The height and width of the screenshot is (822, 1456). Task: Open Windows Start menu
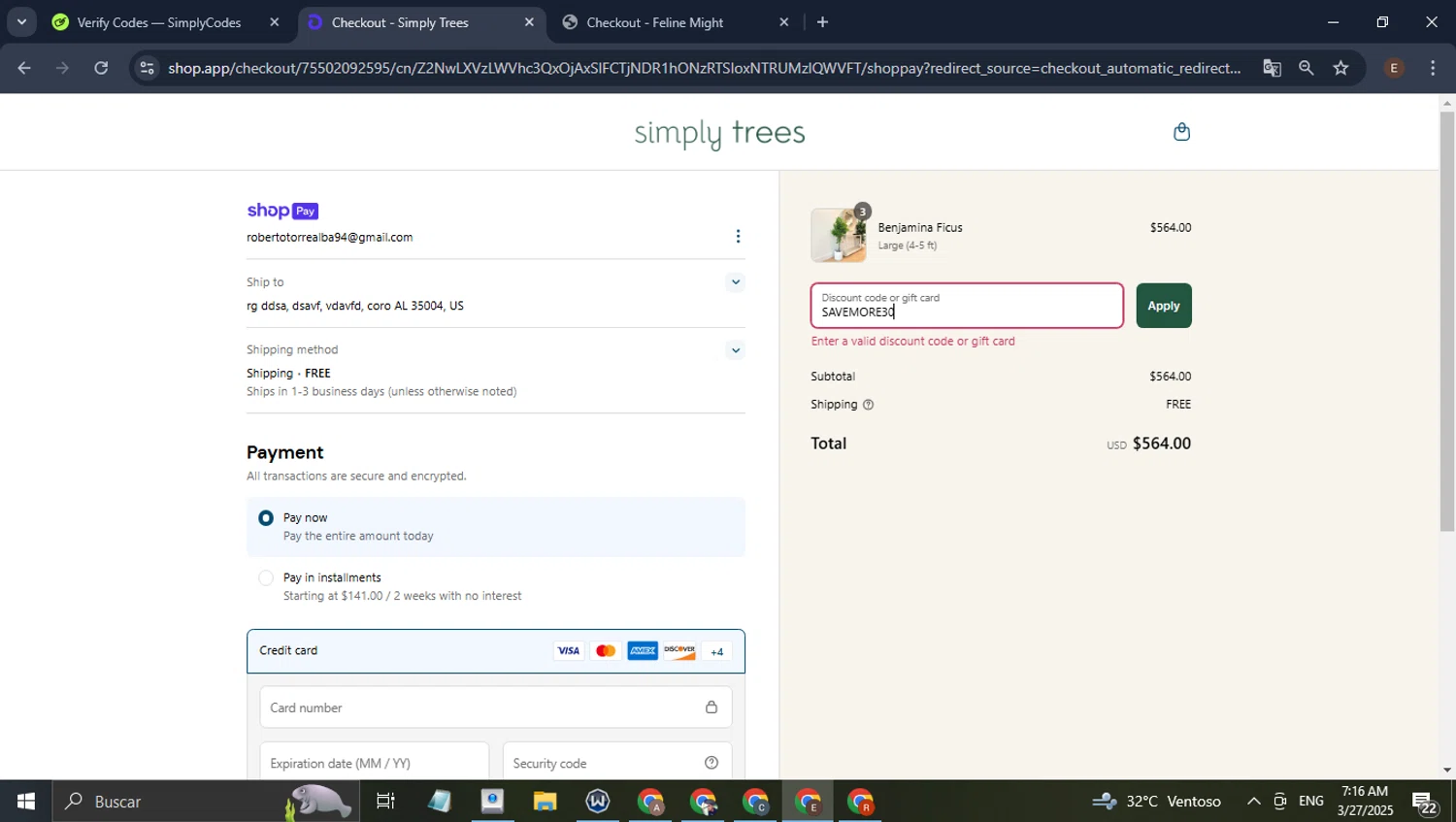(x=26, y=802)
